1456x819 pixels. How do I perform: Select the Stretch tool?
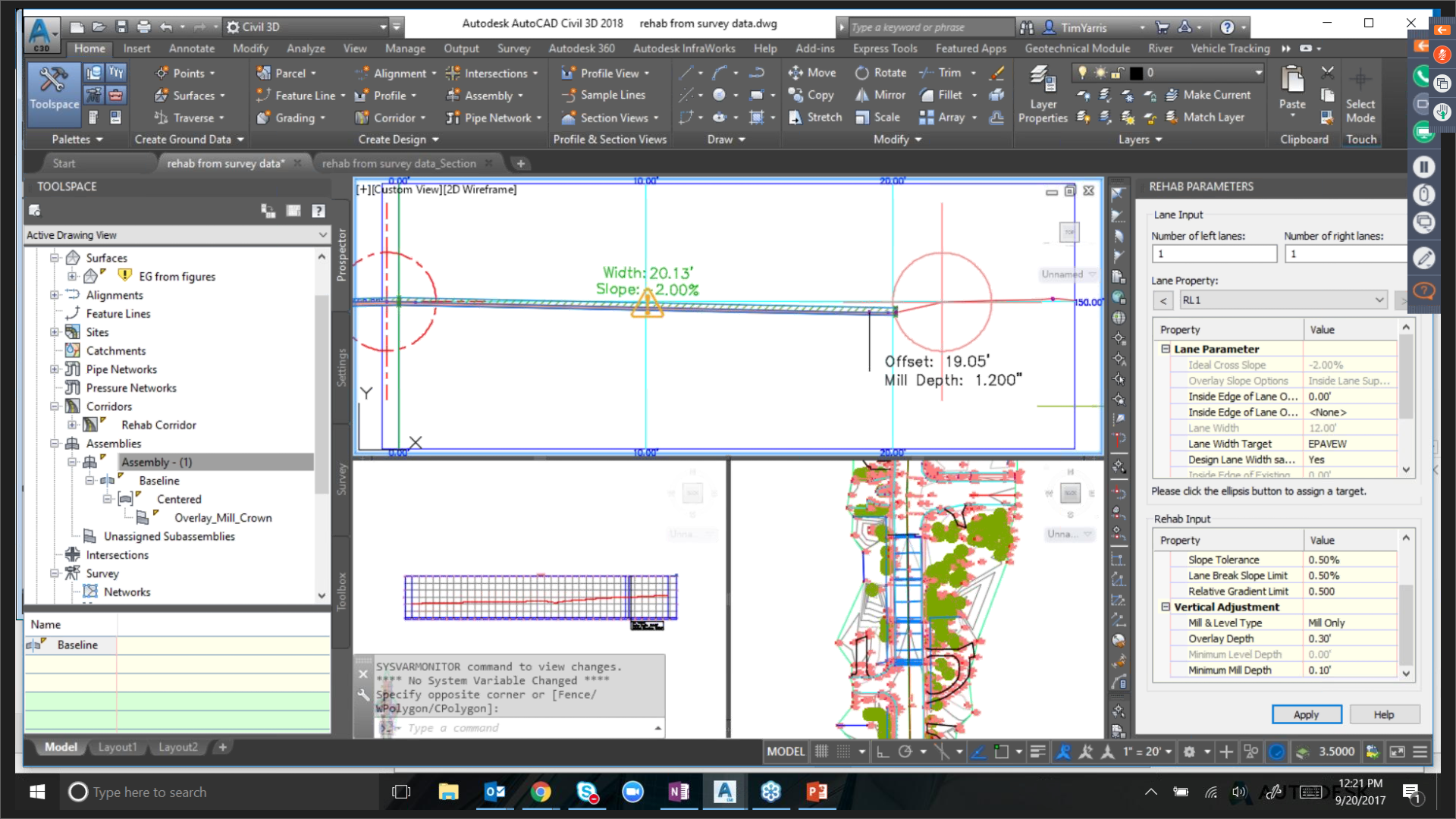(x=815, y=117)
